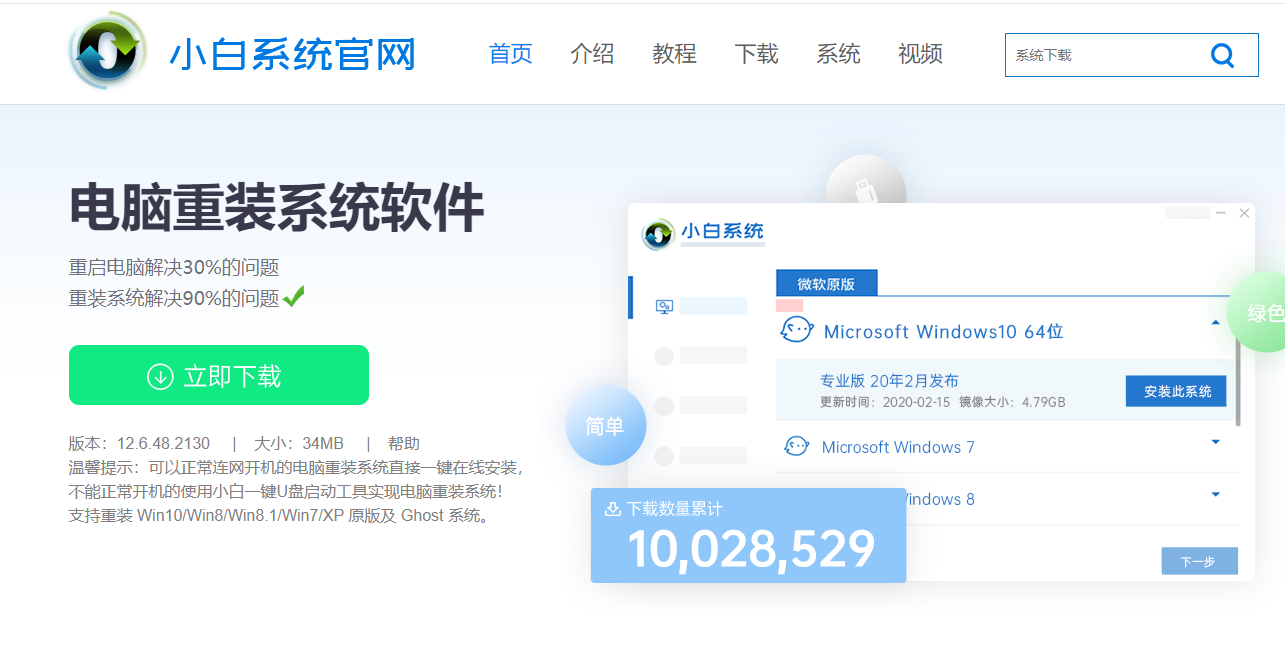This screenshot has height=648, width=1285.
Task: Click the green checkmark beside 重装系统 text
Action: (x=294, y=297)
